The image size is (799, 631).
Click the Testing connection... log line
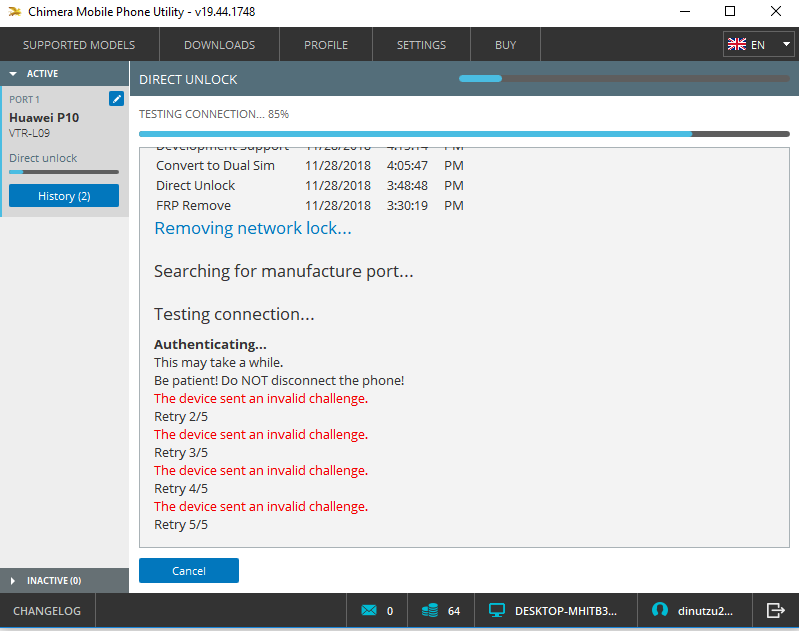[234, 314]
